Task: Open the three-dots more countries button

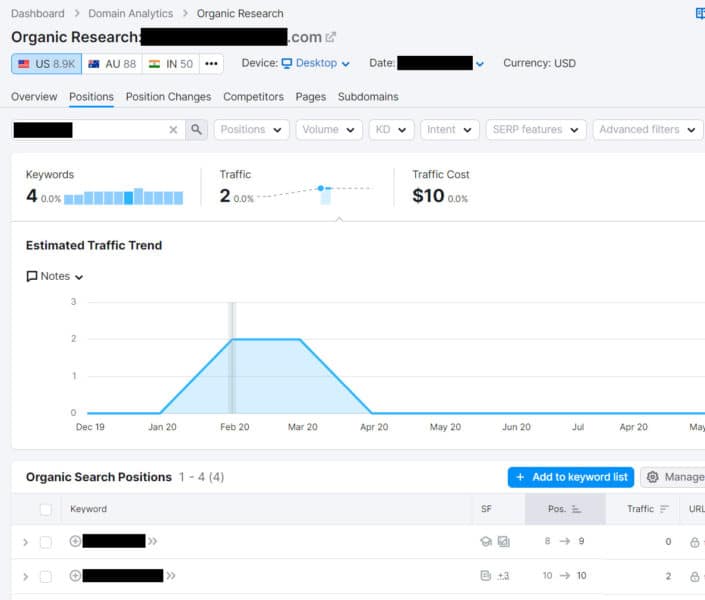Action: point(211,64)
